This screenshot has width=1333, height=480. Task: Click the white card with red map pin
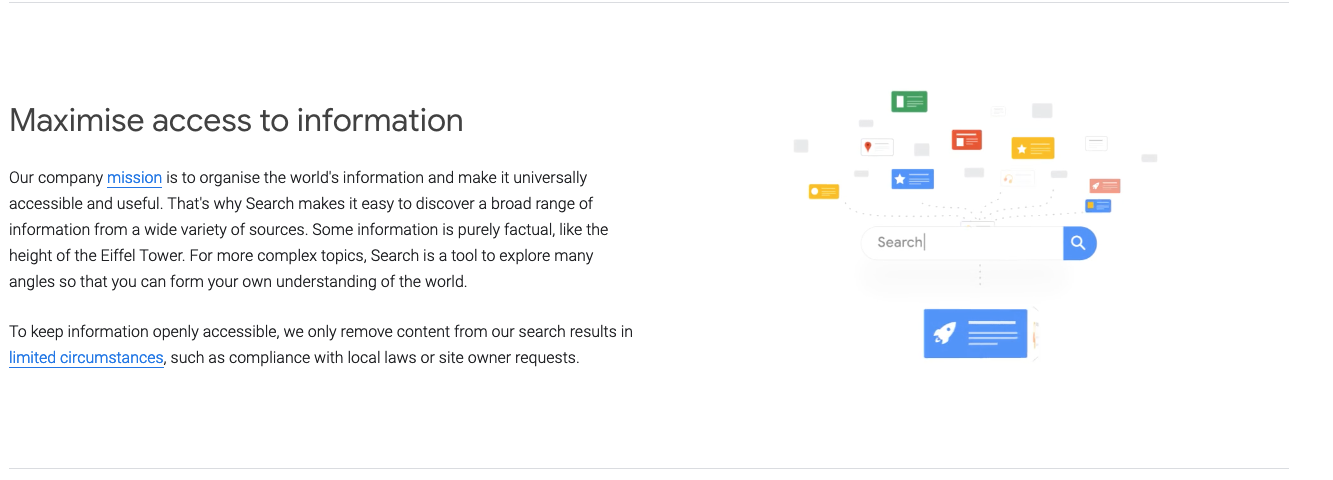pyautogui.click(x=877, y=147)
